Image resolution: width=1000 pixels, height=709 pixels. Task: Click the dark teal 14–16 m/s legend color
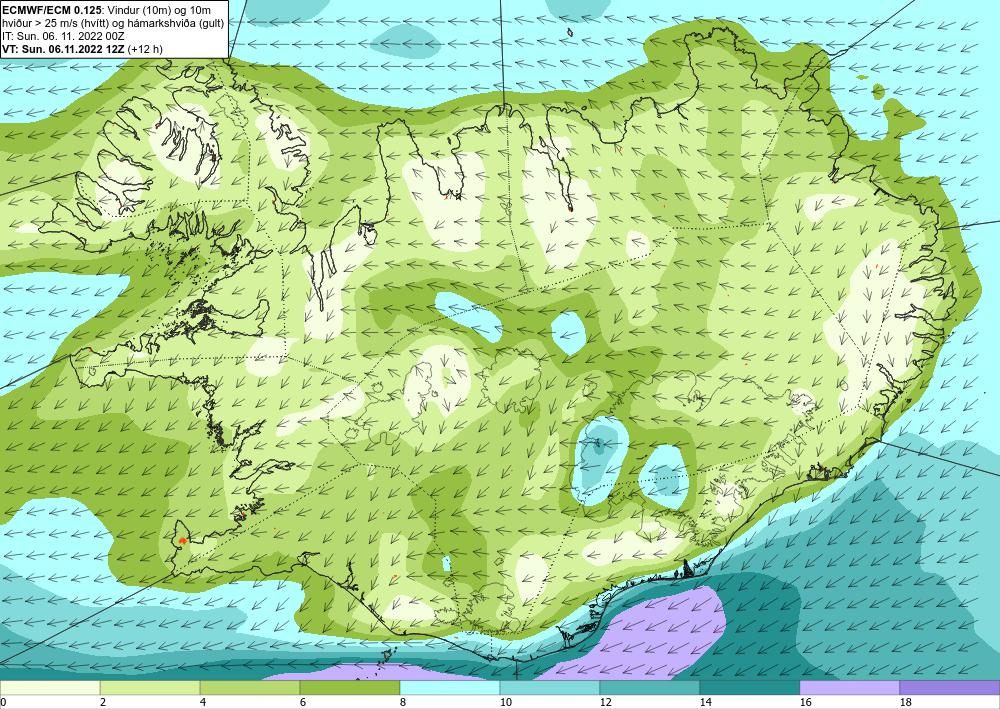[750, 688]
